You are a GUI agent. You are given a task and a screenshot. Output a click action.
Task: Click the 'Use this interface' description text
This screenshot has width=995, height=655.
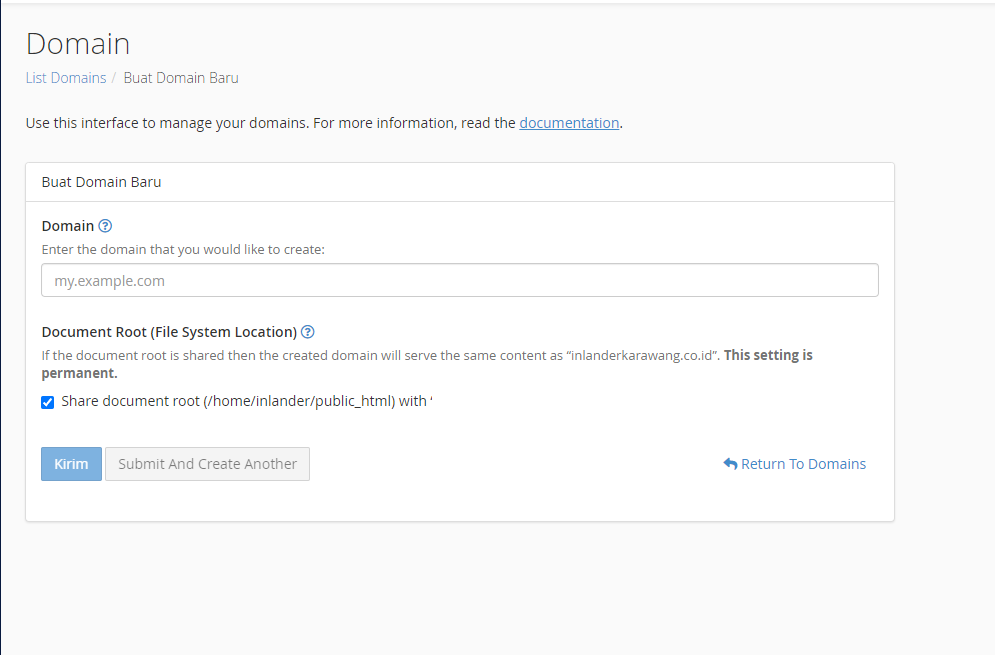point(324,123)
